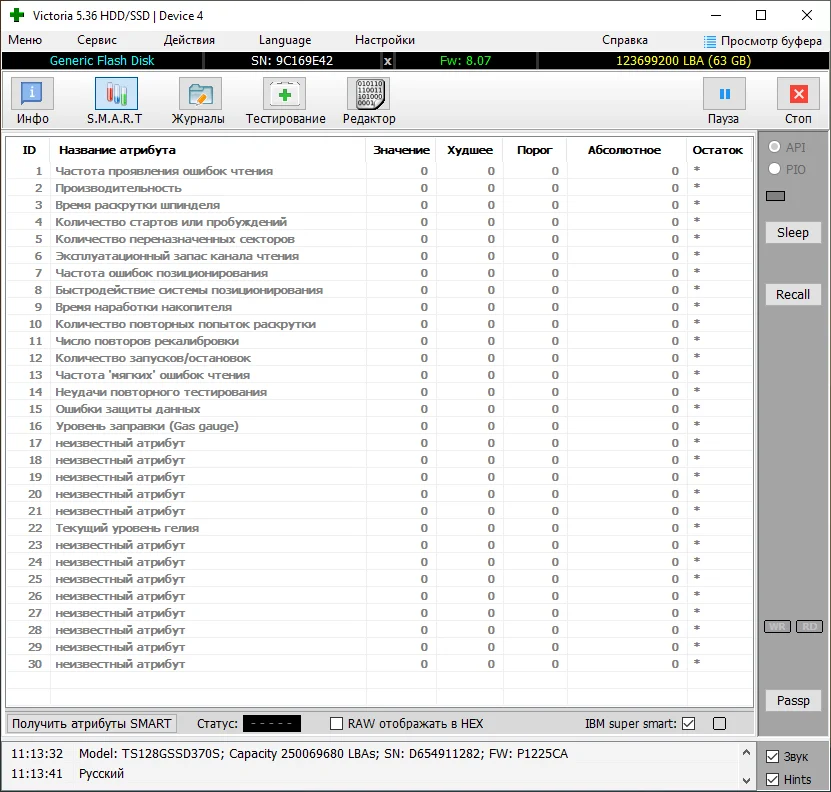831x792 pixels.
Task: Click the SN: 9C169E42 serial field
Action: pos(292,61)
